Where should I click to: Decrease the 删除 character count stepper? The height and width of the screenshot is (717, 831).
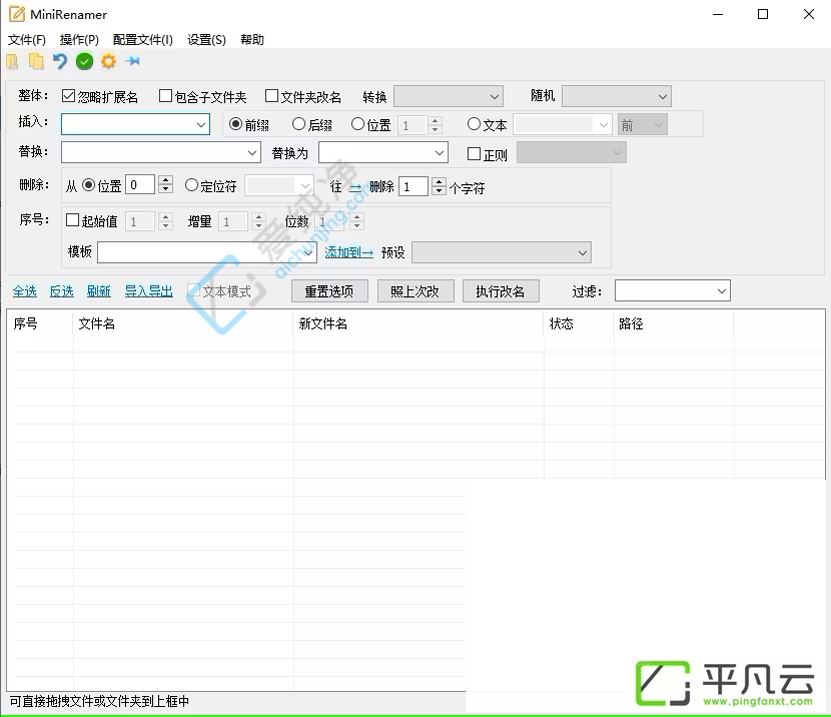(439, 191)
